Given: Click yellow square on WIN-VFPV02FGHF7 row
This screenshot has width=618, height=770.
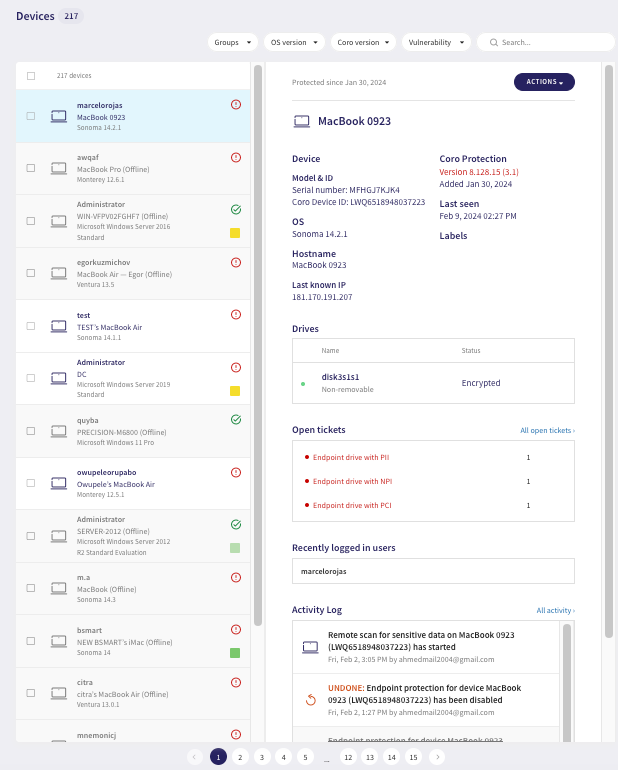Looking at the screenshot, I should tap(235, 233).
